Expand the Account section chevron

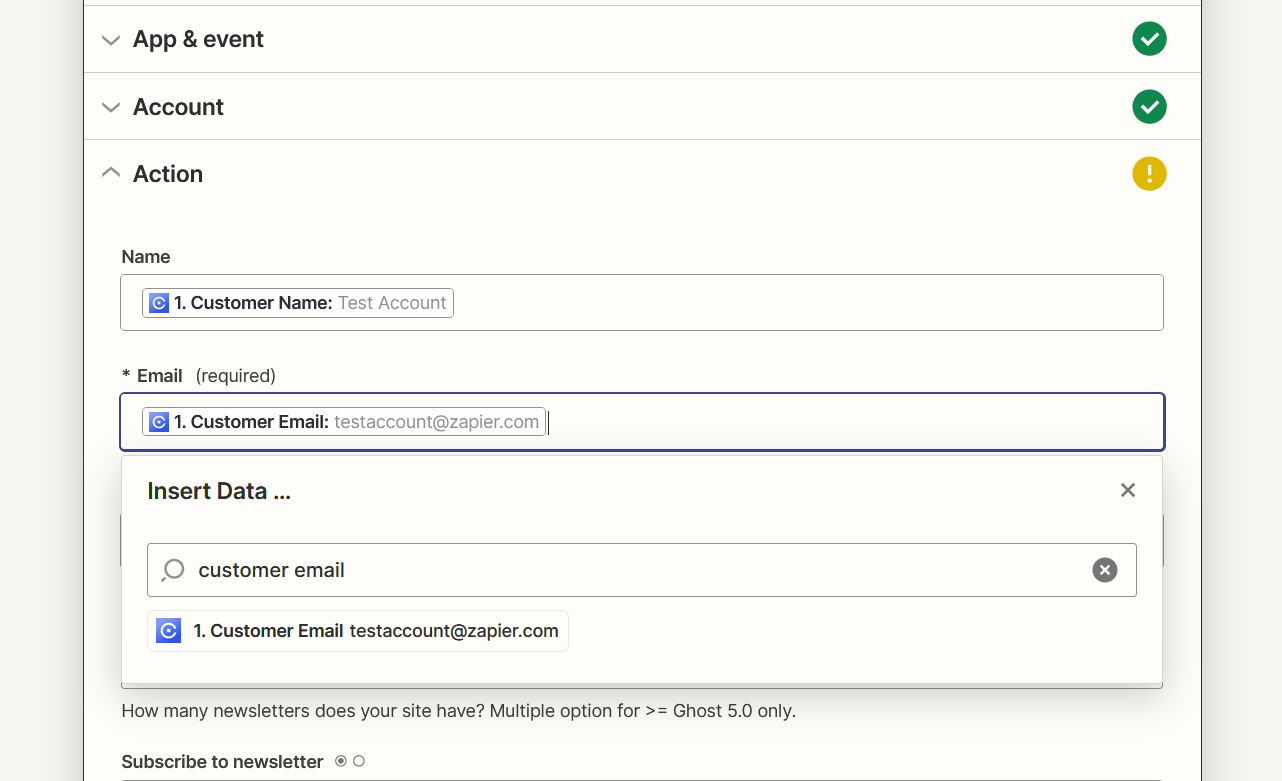[111, 107]
